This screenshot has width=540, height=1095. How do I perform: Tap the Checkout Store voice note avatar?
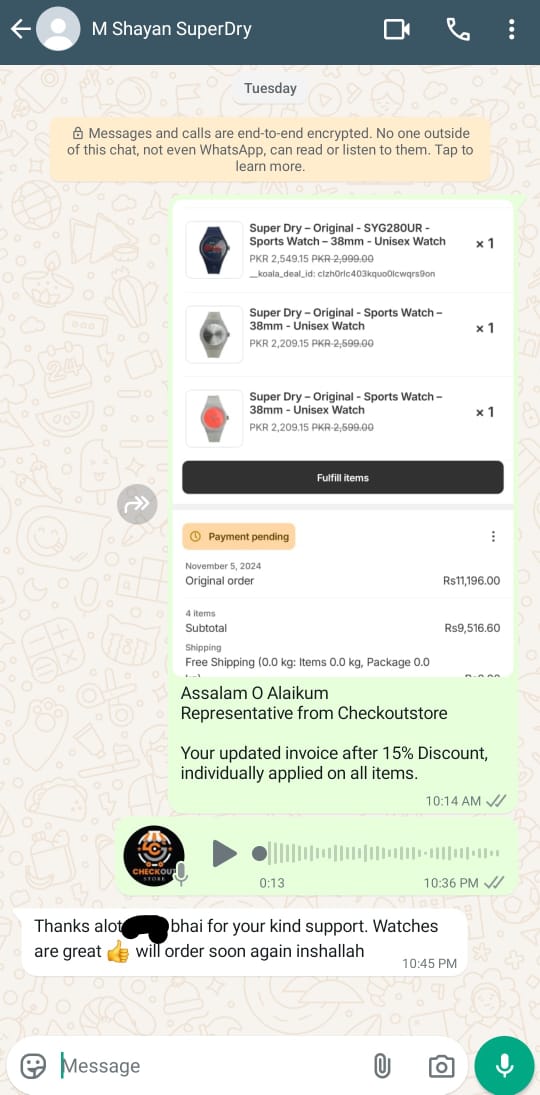pos(154,855)
